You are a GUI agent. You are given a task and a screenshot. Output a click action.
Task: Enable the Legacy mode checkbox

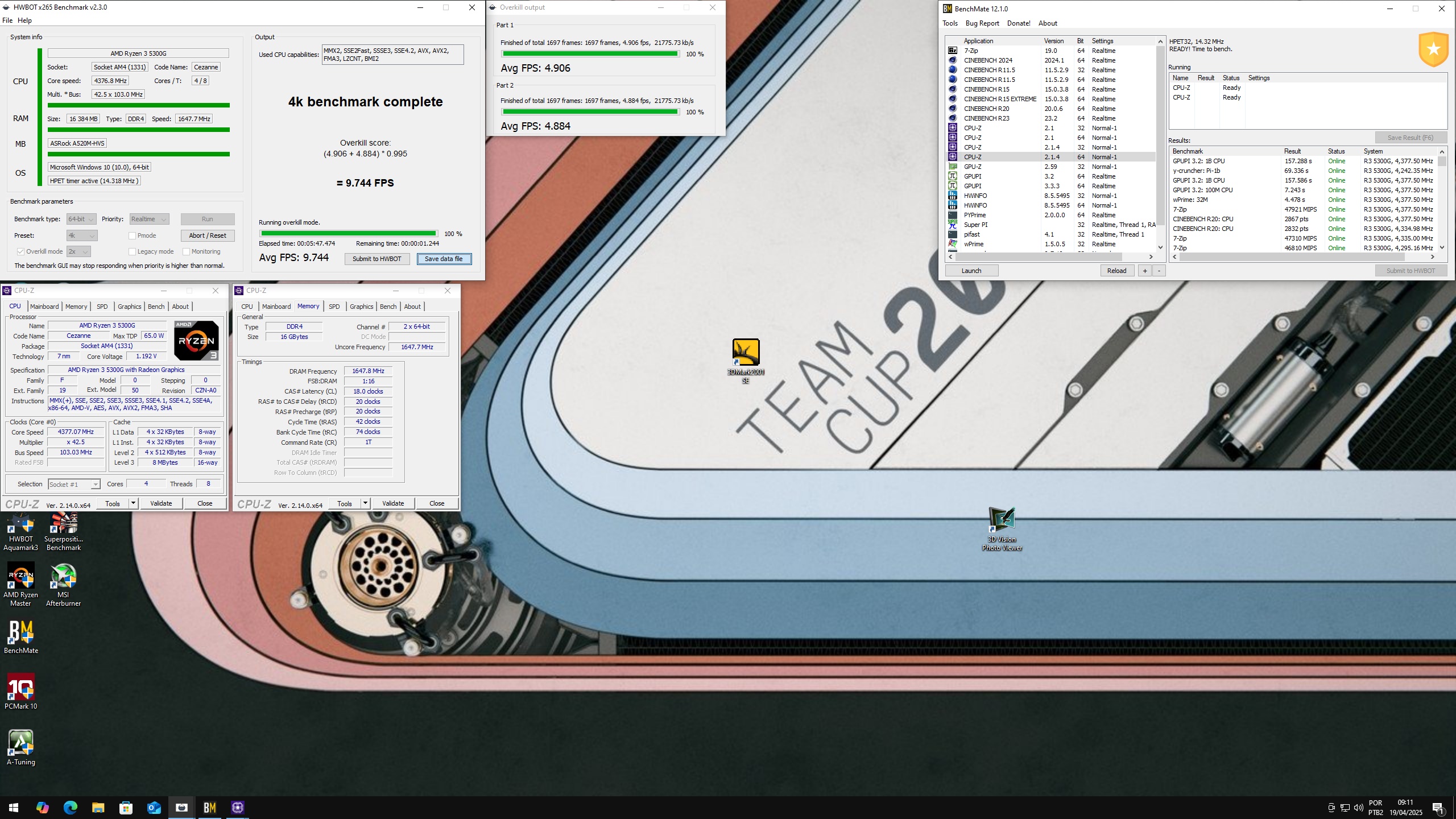(132, 251)
